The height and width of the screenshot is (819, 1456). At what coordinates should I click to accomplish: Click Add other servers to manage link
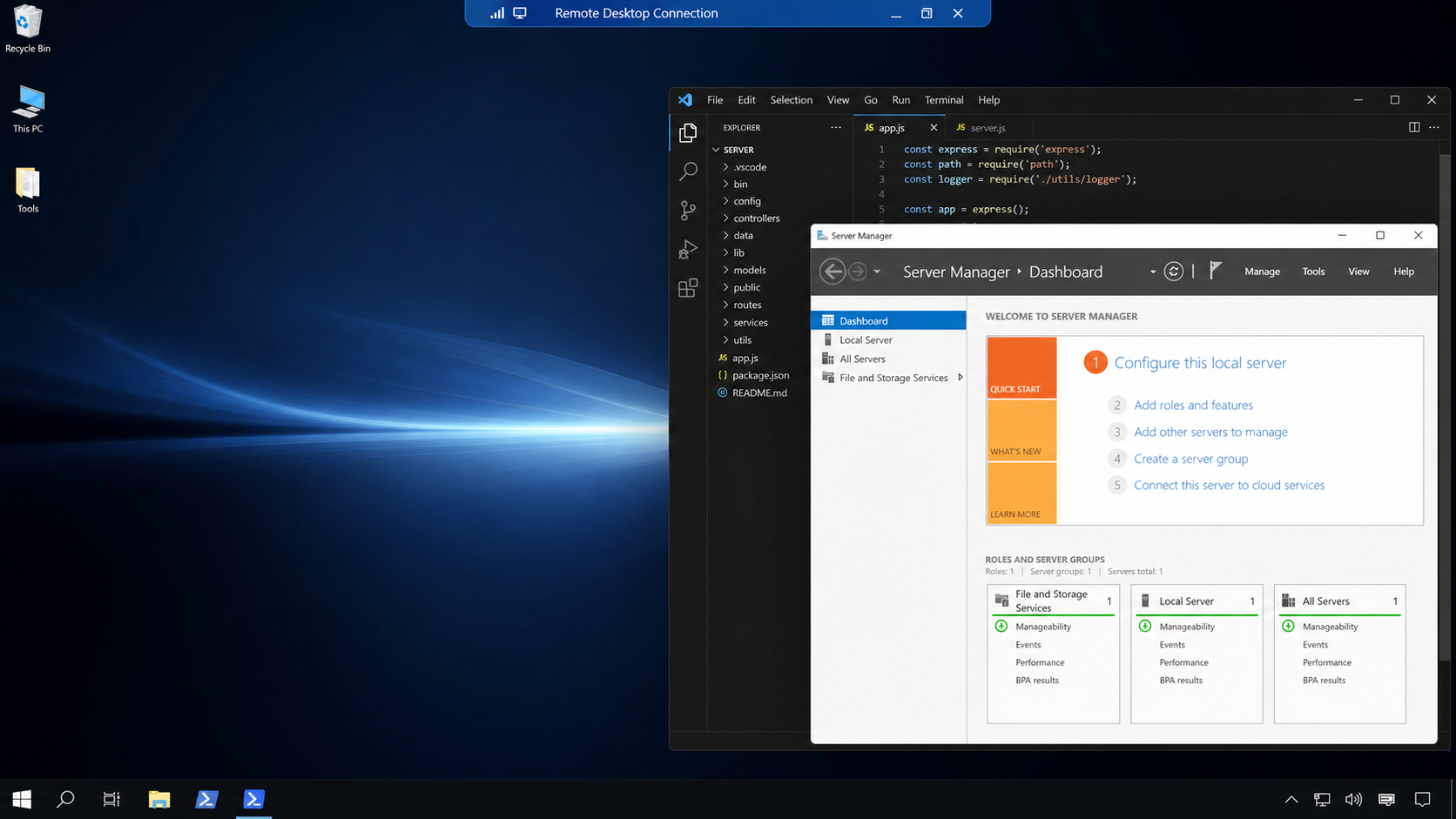(1210, 432)
